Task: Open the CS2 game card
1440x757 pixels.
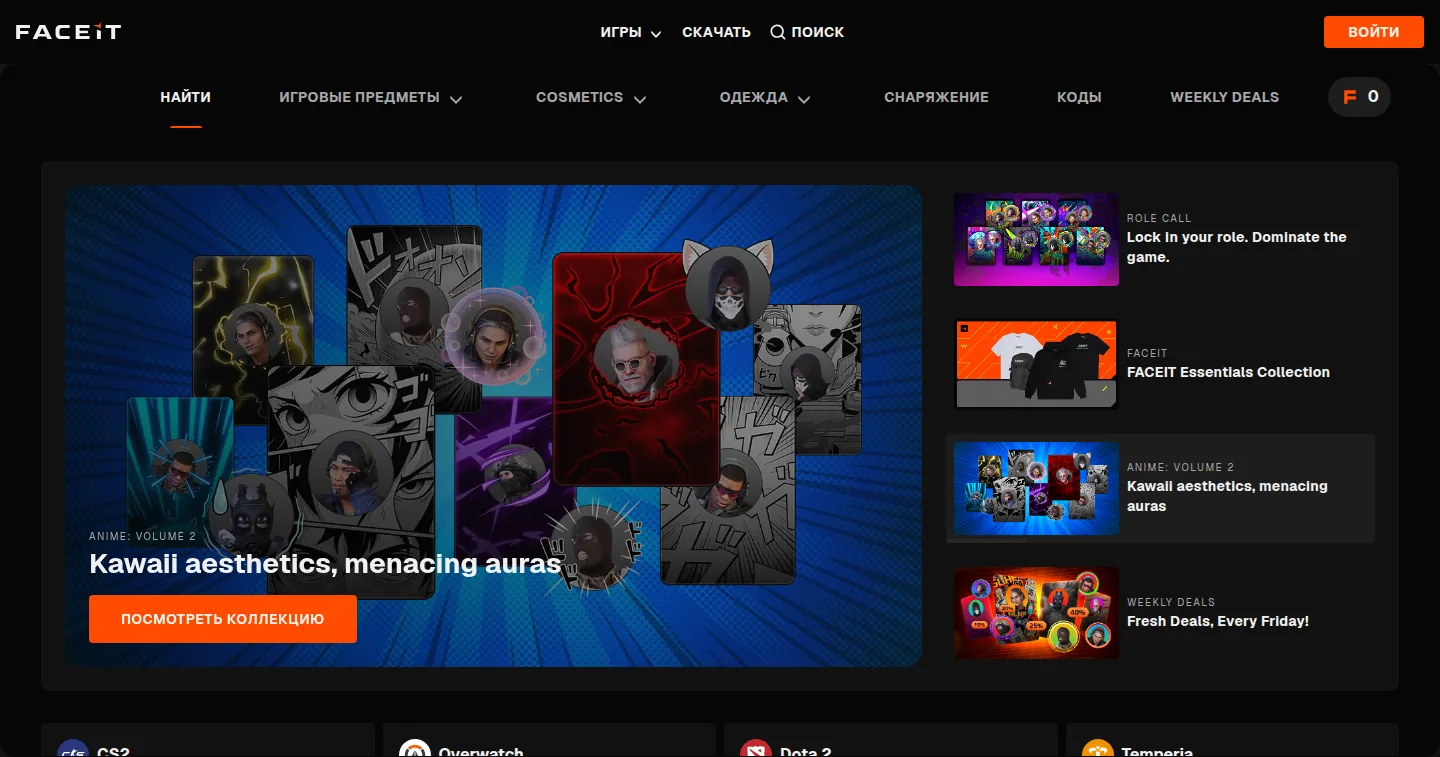Action: [208, 741]
